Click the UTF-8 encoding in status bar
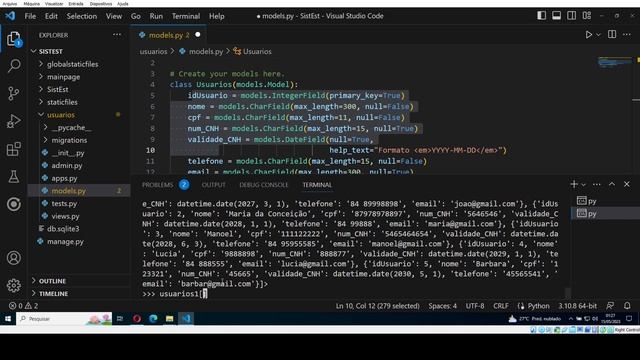Image resolution: width=640 pixels, height=360 pixels. 475,306
